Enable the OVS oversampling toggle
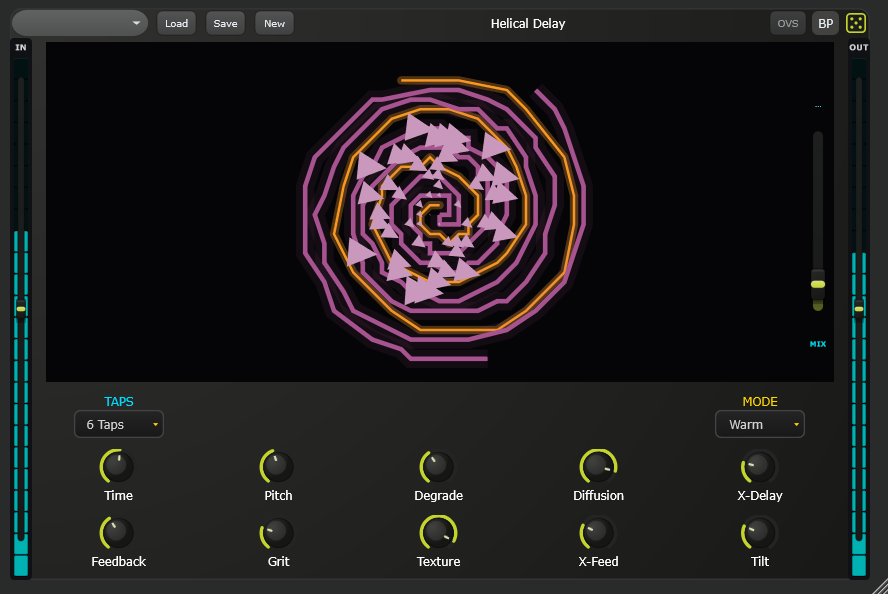Viewport: 888px width, 594px height. pos(787,22)
